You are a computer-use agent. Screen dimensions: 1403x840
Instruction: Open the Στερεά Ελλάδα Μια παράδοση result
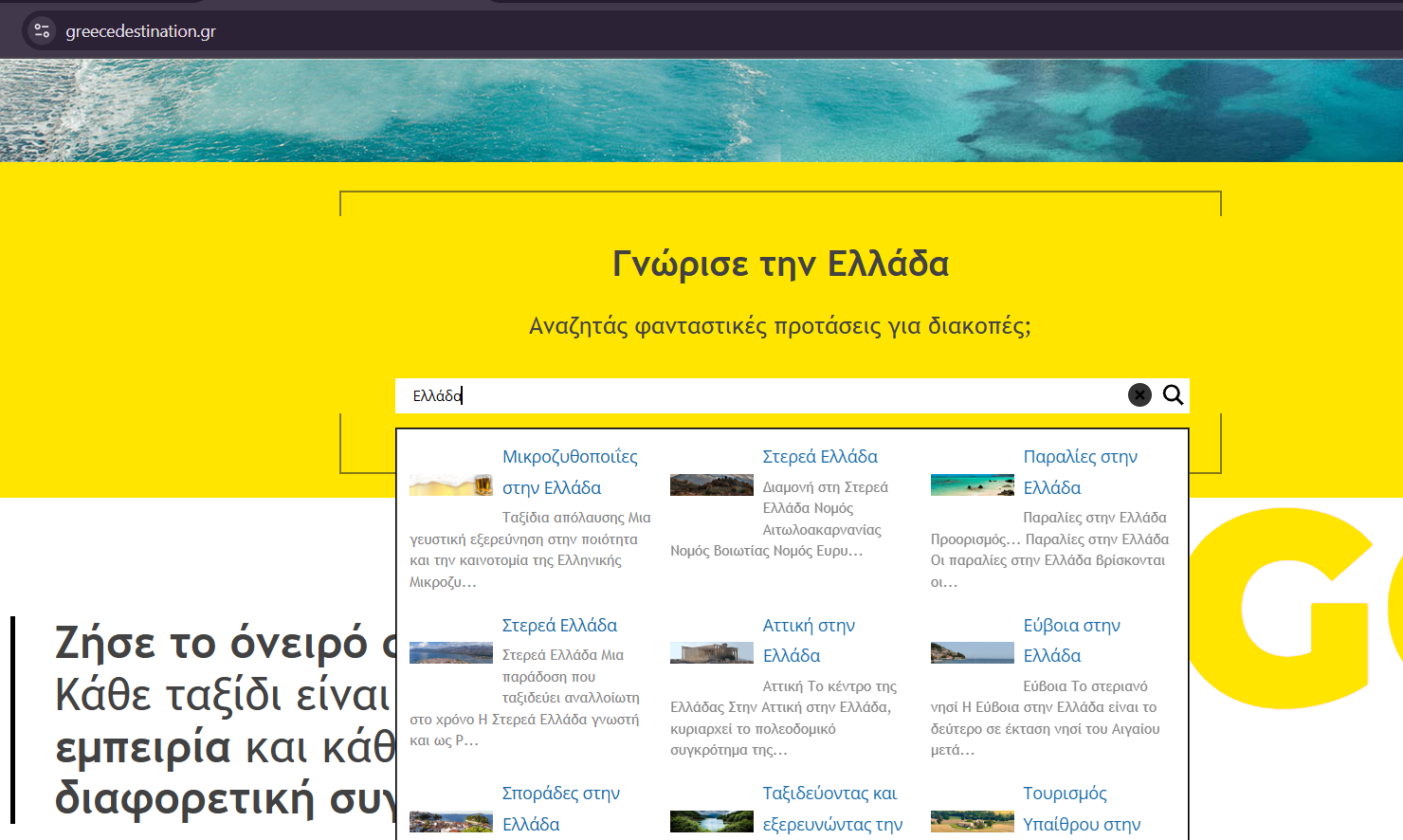559,625
